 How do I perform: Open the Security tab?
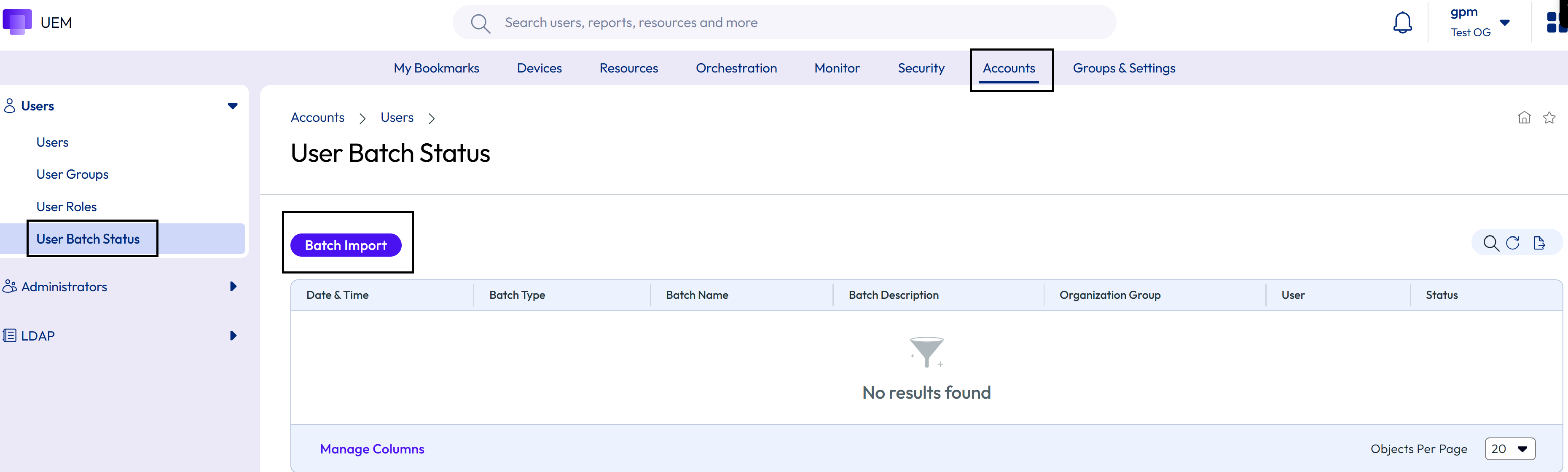pyautogui.click(x=921, y=68)
